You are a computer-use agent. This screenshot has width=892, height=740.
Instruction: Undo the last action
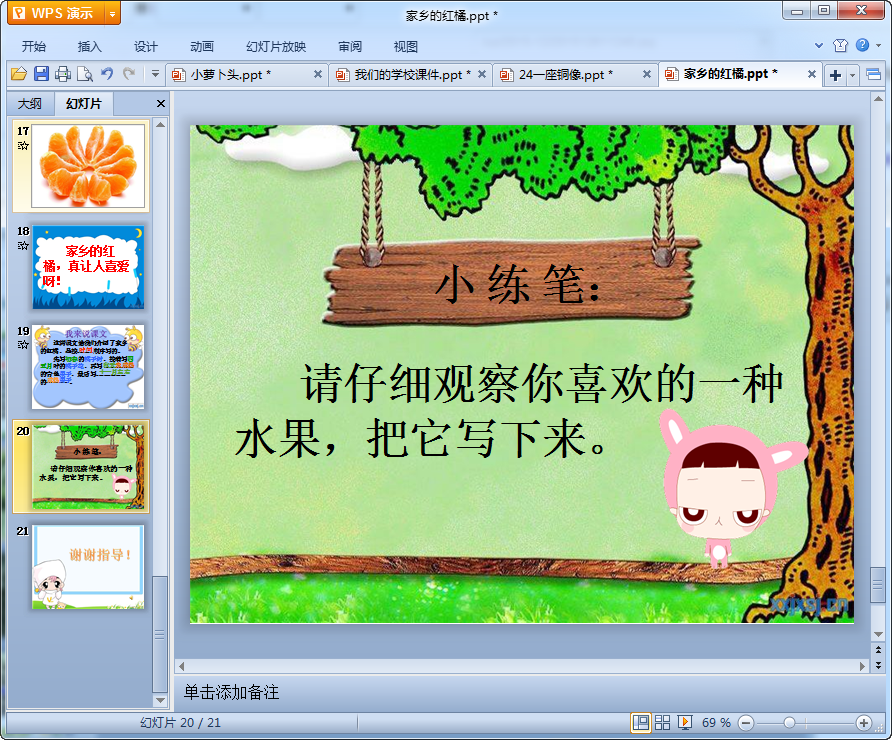click(107, 74)
